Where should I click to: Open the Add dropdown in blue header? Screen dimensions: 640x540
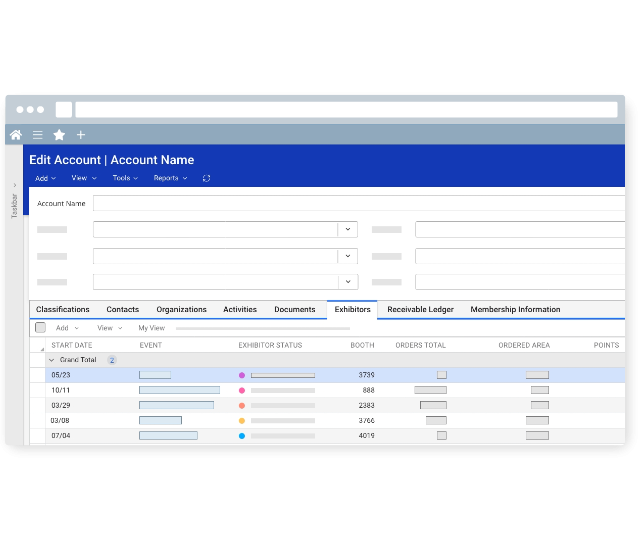(x=45, y=178)
